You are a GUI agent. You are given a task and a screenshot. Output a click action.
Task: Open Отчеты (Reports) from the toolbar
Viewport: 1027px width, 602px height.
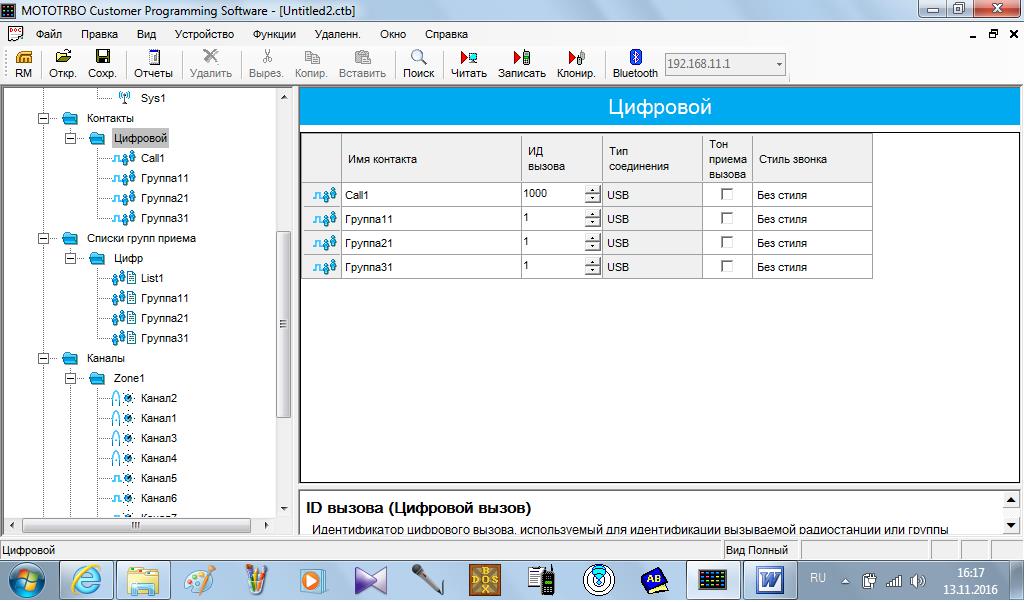click(153, 64)
